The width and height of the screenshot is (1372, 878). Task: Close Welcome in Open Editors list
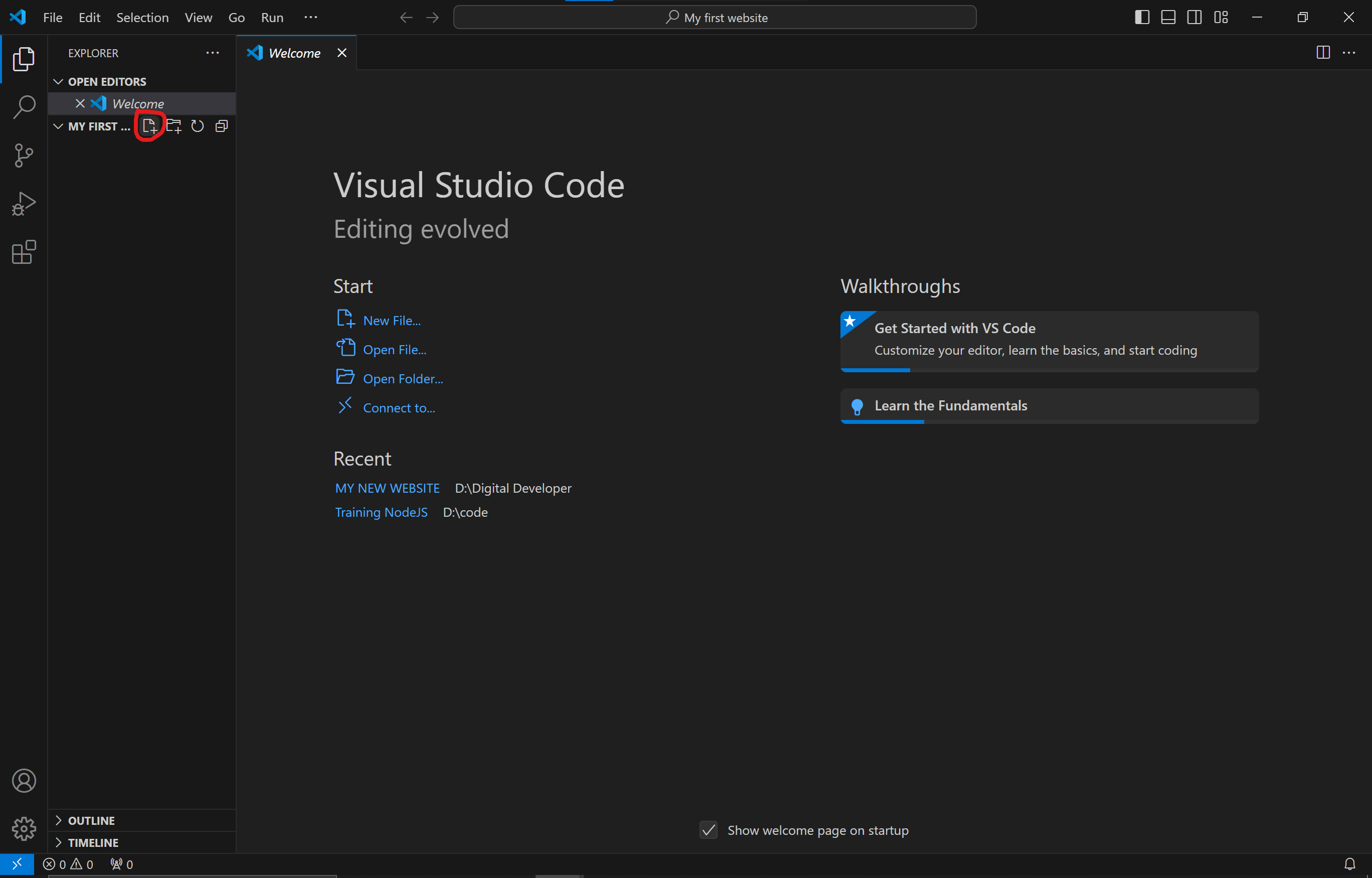coord(80,103)
